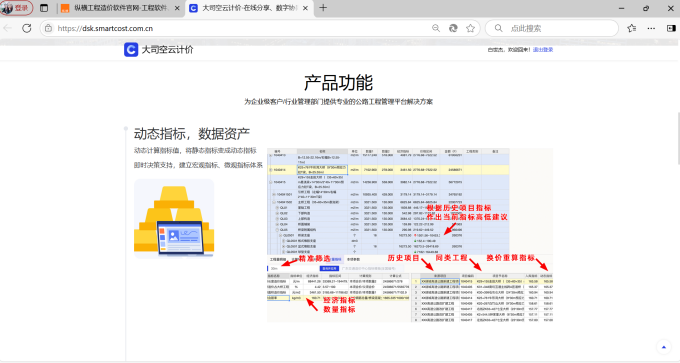Click the page vertical scrollbar thumb
The image size is (680, 363).
pos(678,138)
